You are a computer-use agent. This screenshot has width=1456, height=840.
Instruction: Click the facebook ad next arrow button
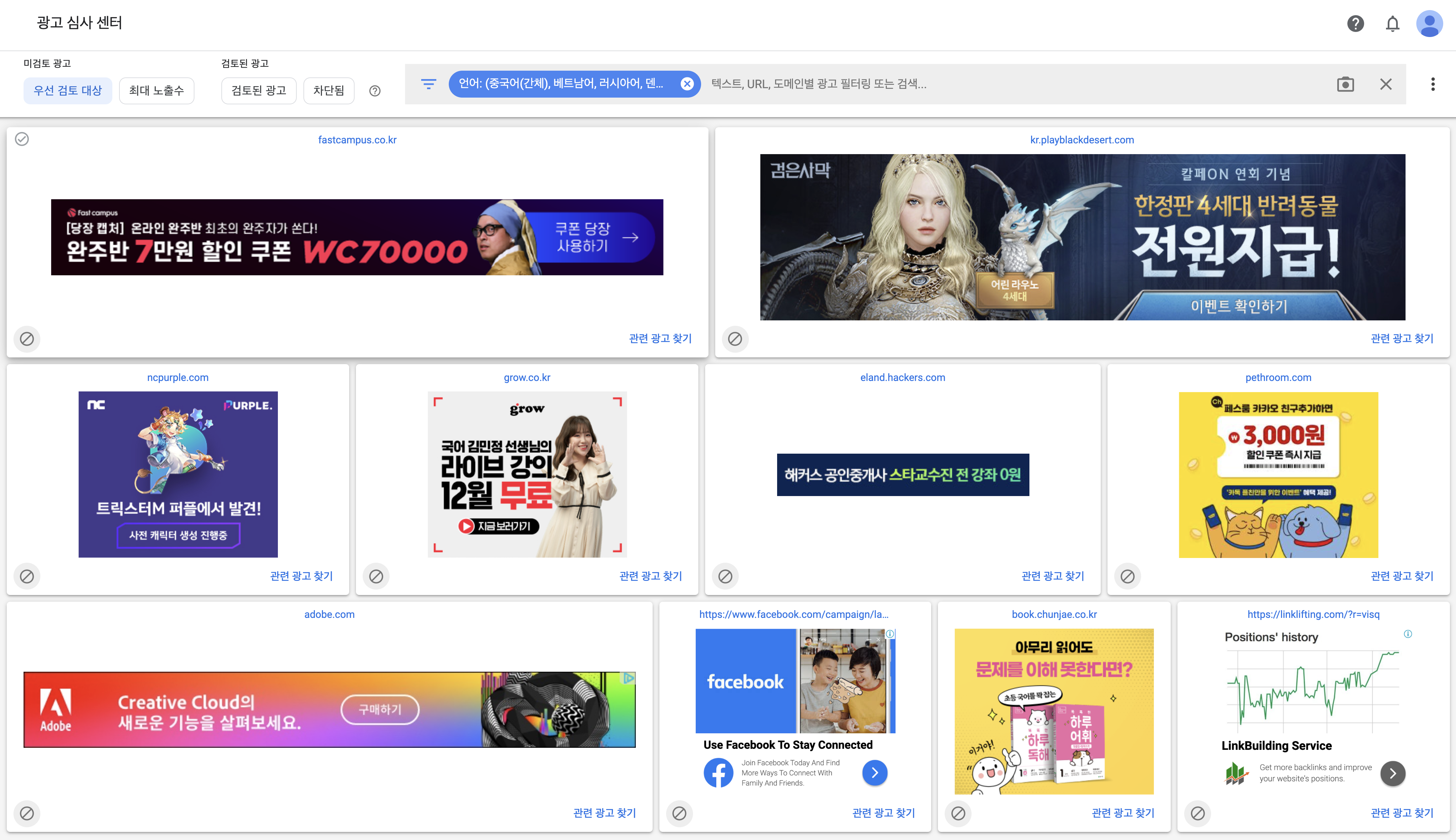pos(874,772)
